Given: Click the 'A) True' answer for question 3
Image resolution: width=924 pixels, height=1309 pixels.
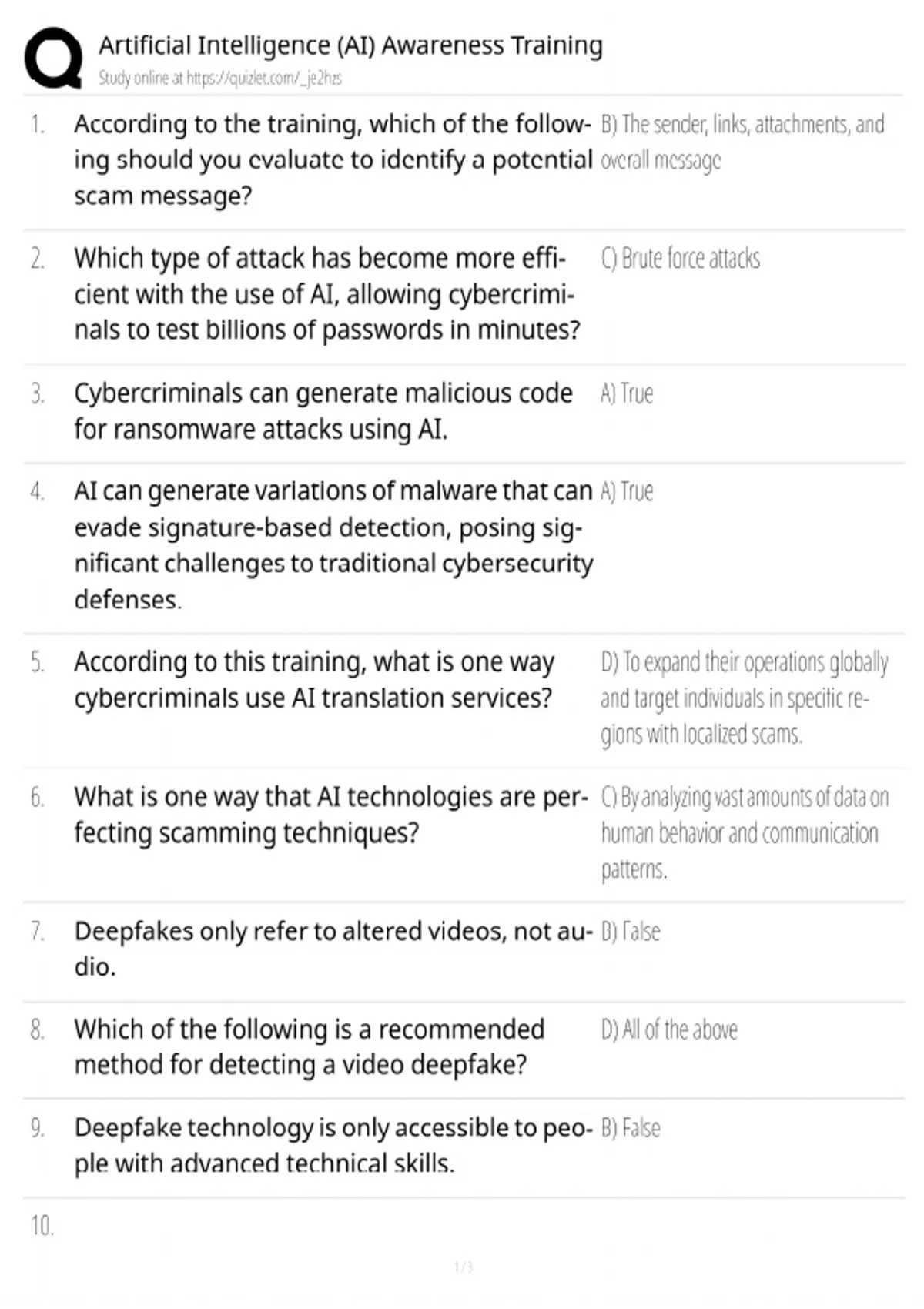Looking at the screenshot, I should (x=627, y=393).
